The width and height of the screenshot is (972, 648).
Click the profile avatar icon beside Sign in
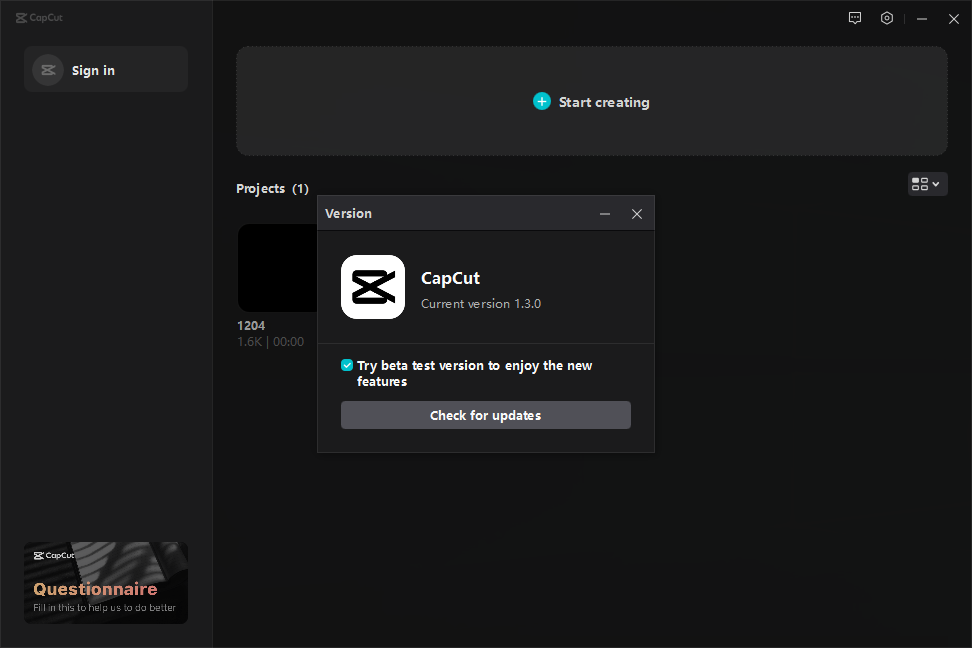tap(48, 70)
